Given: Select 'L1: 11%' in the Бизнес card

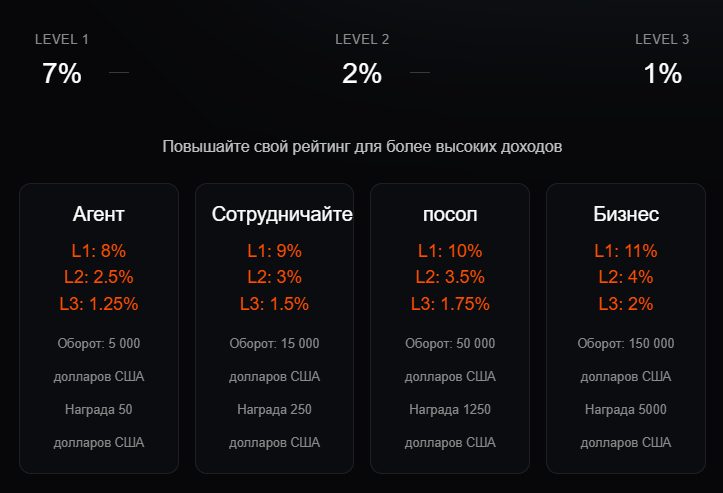Looking at the screenshot, I should click(626, 251).
